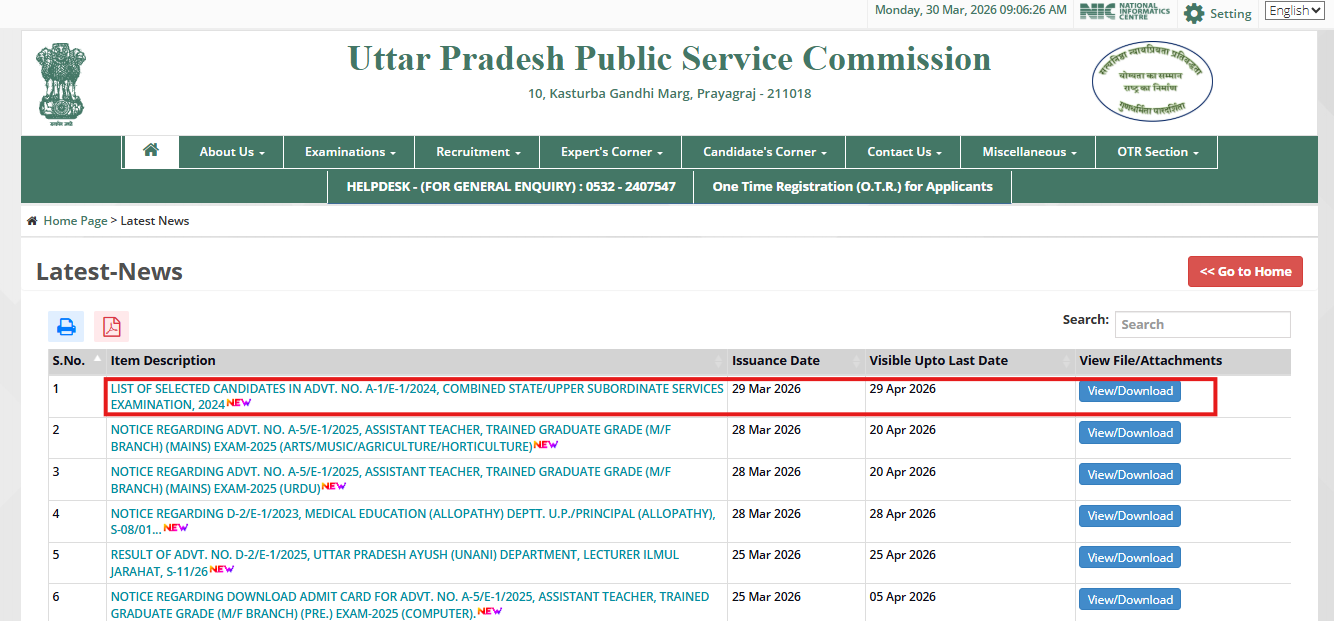Change language using the English selector
The height and width of the screenshot is (621, 1334).
1294,9
